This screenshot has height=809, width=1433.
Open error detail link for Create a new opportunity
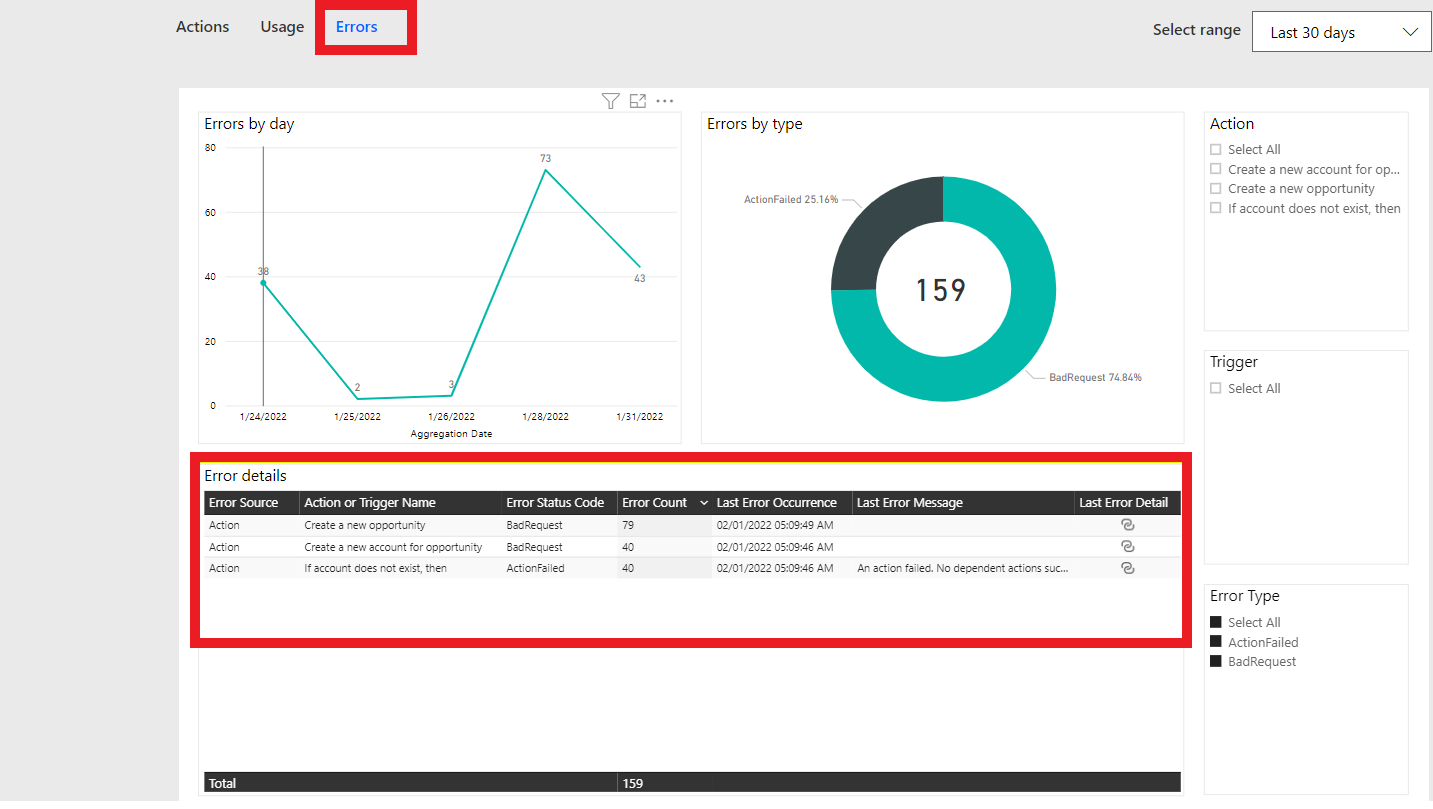[1128, 524]
